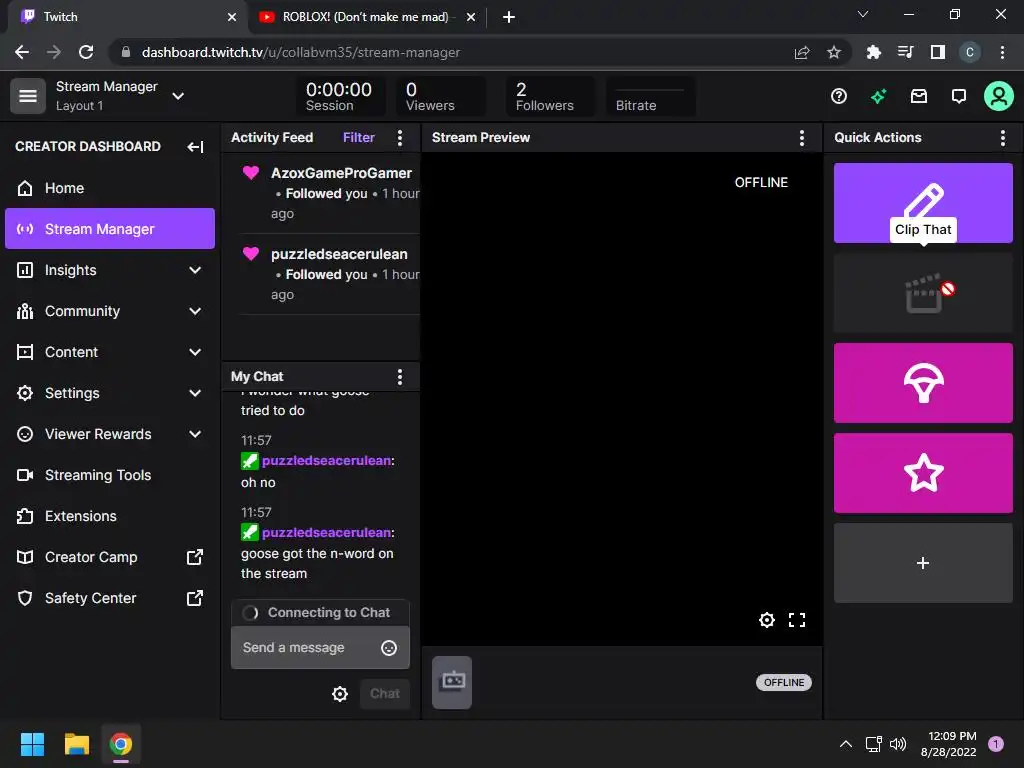
Task: Open the emote picker smiley icon
Action: point(389,648)
